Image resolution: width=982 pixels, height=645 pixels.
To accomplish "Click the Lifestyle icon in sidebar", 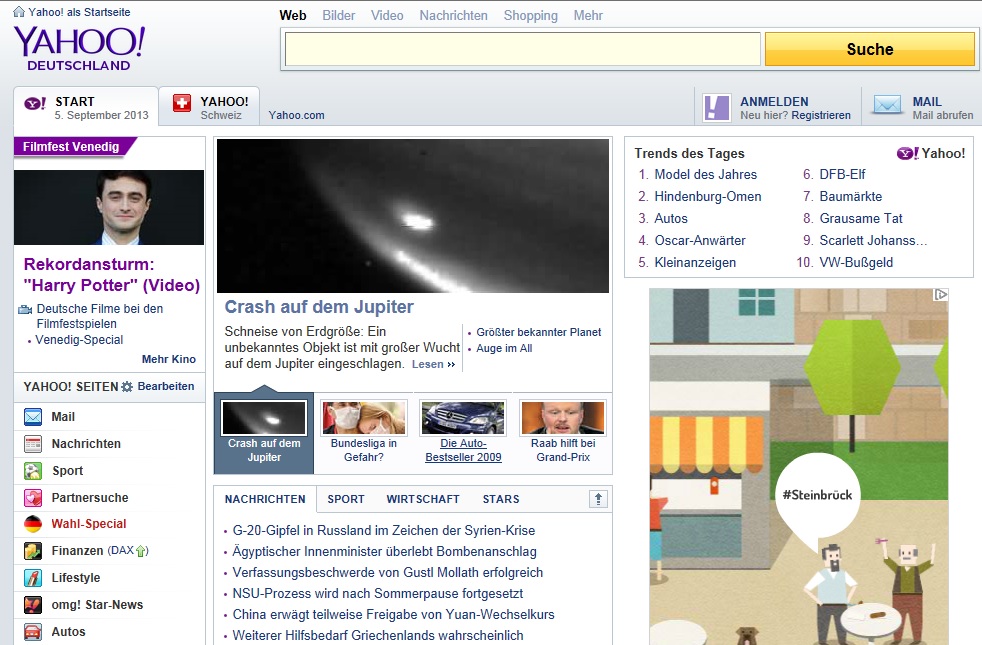I will [33, 577].
